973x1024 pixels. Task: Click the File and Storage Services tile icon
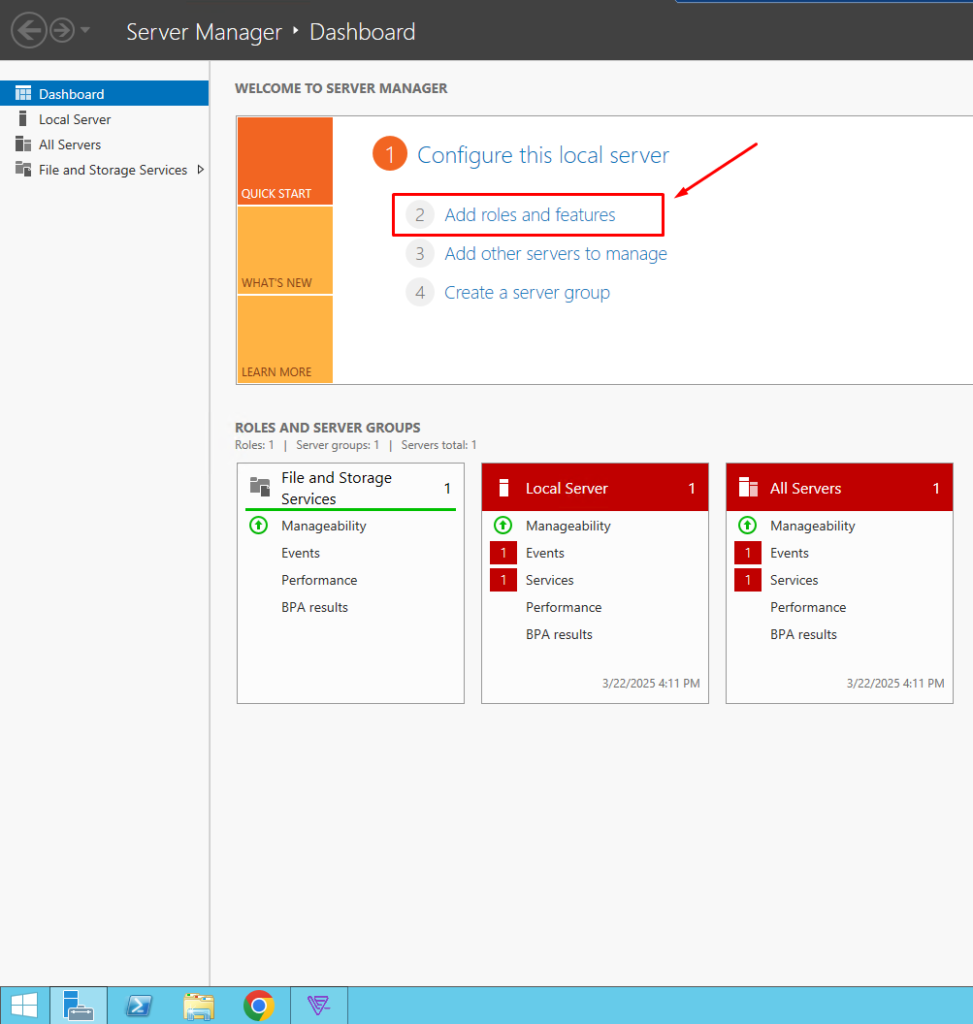point(260,487)
